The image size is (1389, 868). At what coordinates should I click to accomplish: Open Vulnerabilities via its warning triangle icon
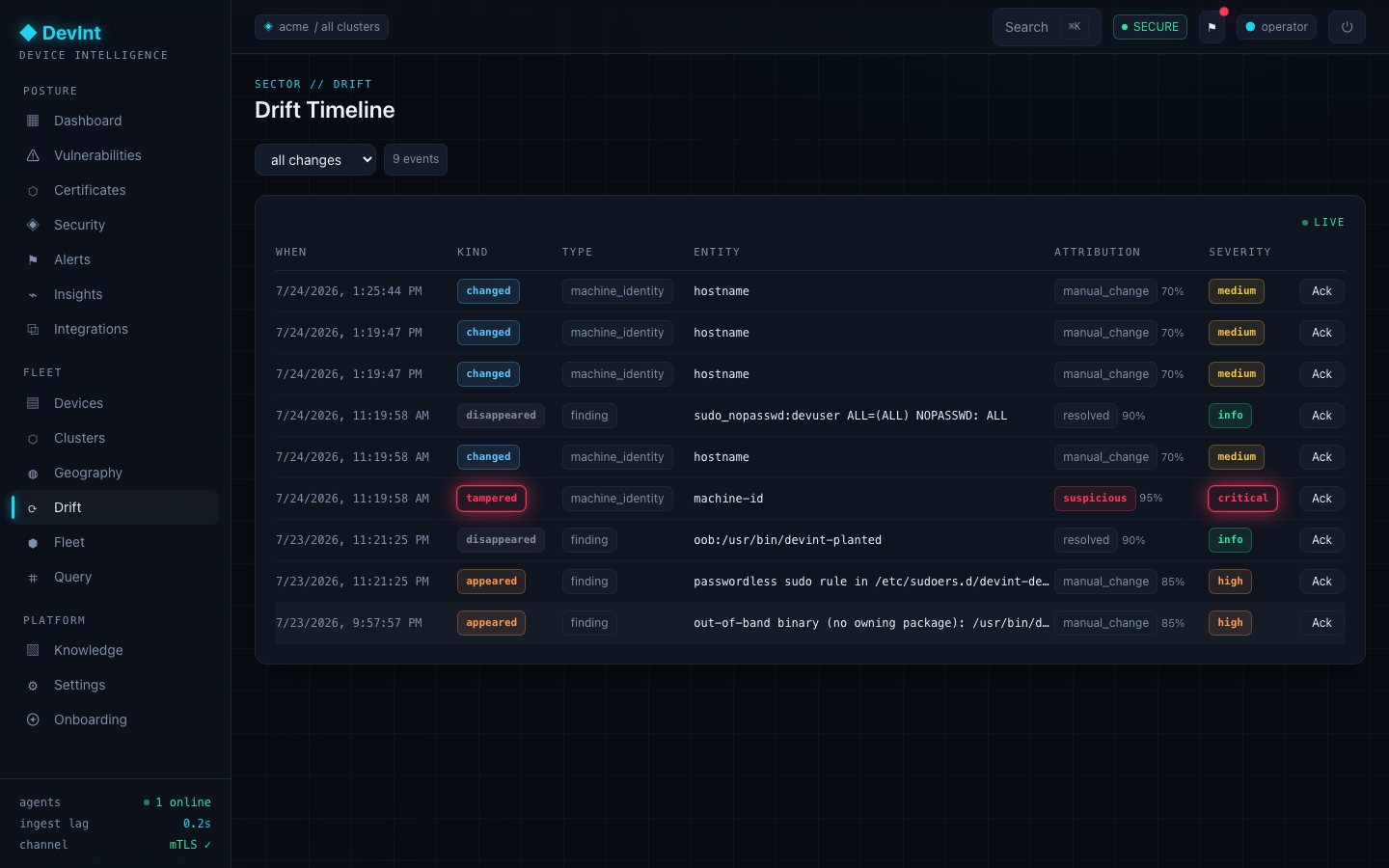(x=33, y=155)
